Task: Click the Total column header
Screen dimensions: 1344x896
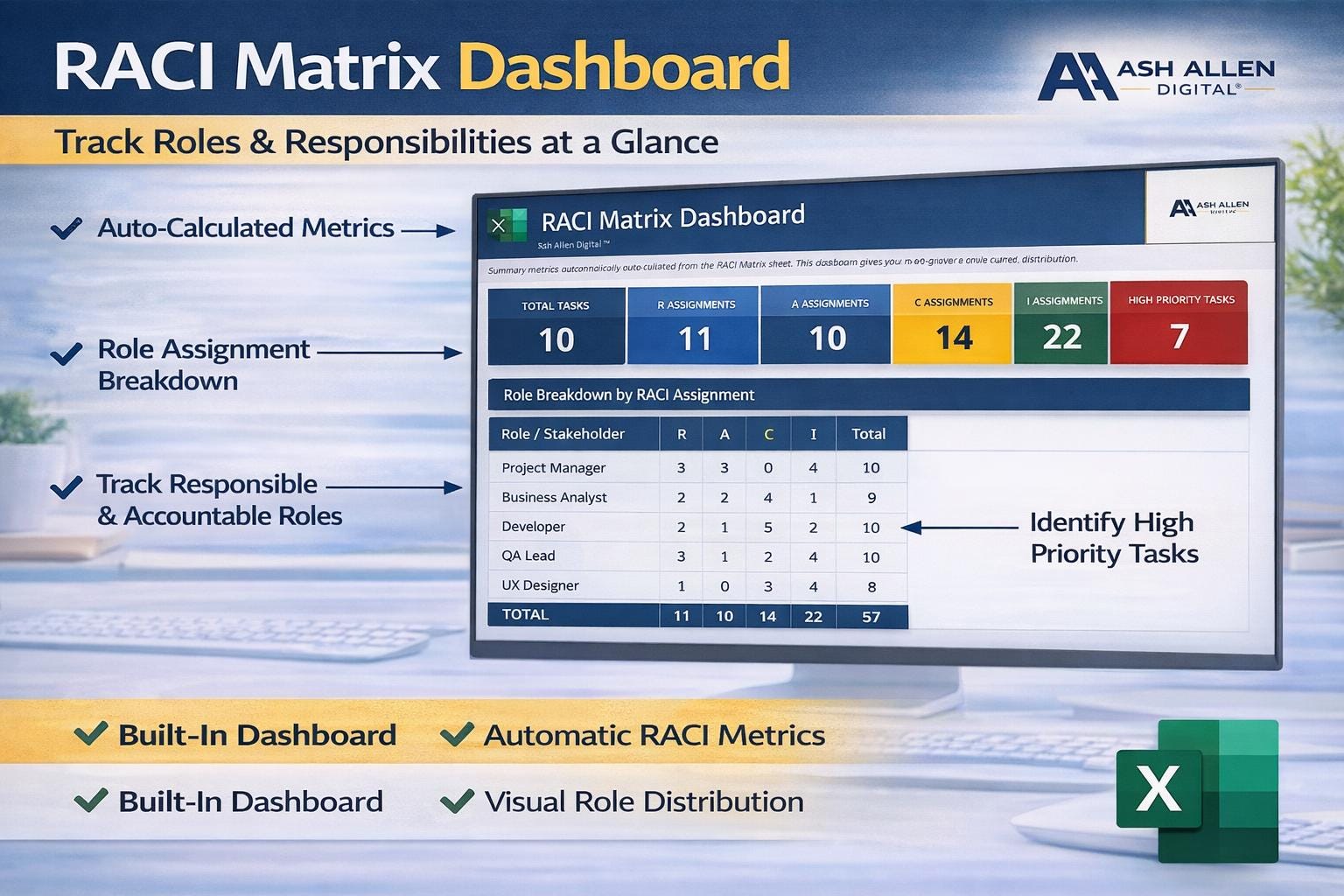Action: point(870,434)
